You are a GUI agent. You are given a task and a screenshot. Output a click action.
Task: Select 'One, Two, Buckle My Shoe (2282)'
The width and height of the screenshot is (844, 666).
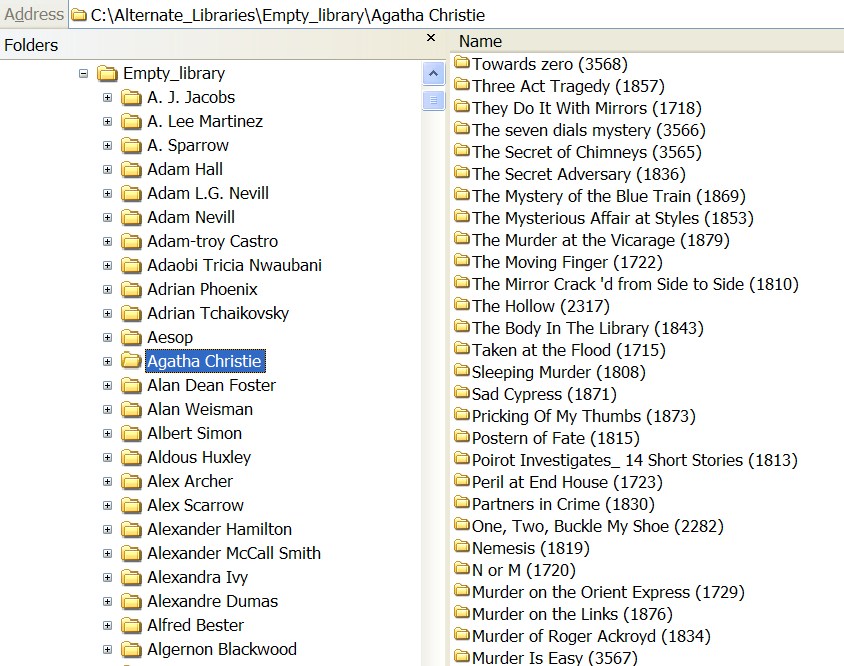tap(597, 527)
